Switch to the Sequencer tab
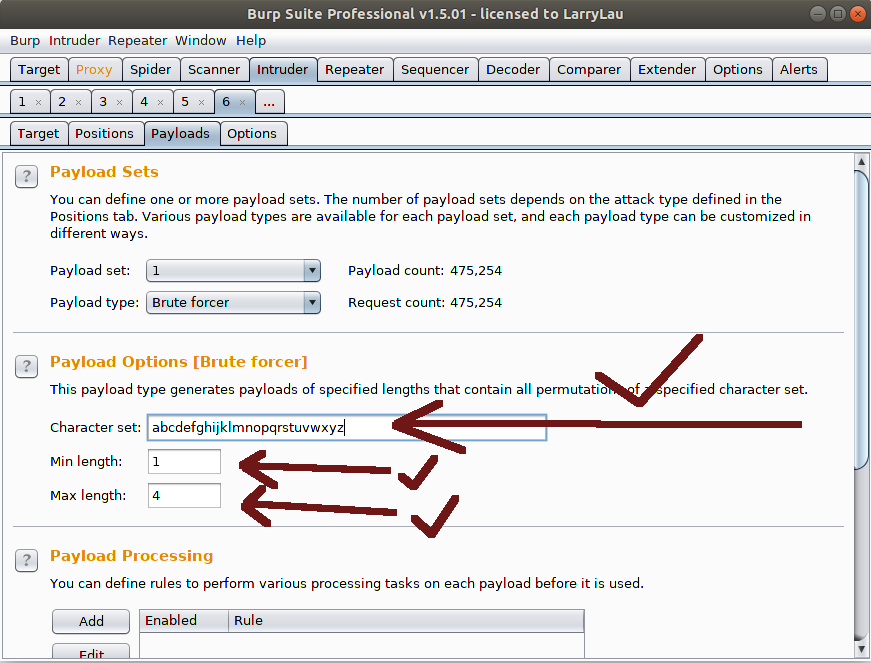The height and width of the screenshot is (663, 871). coord(435,69)
